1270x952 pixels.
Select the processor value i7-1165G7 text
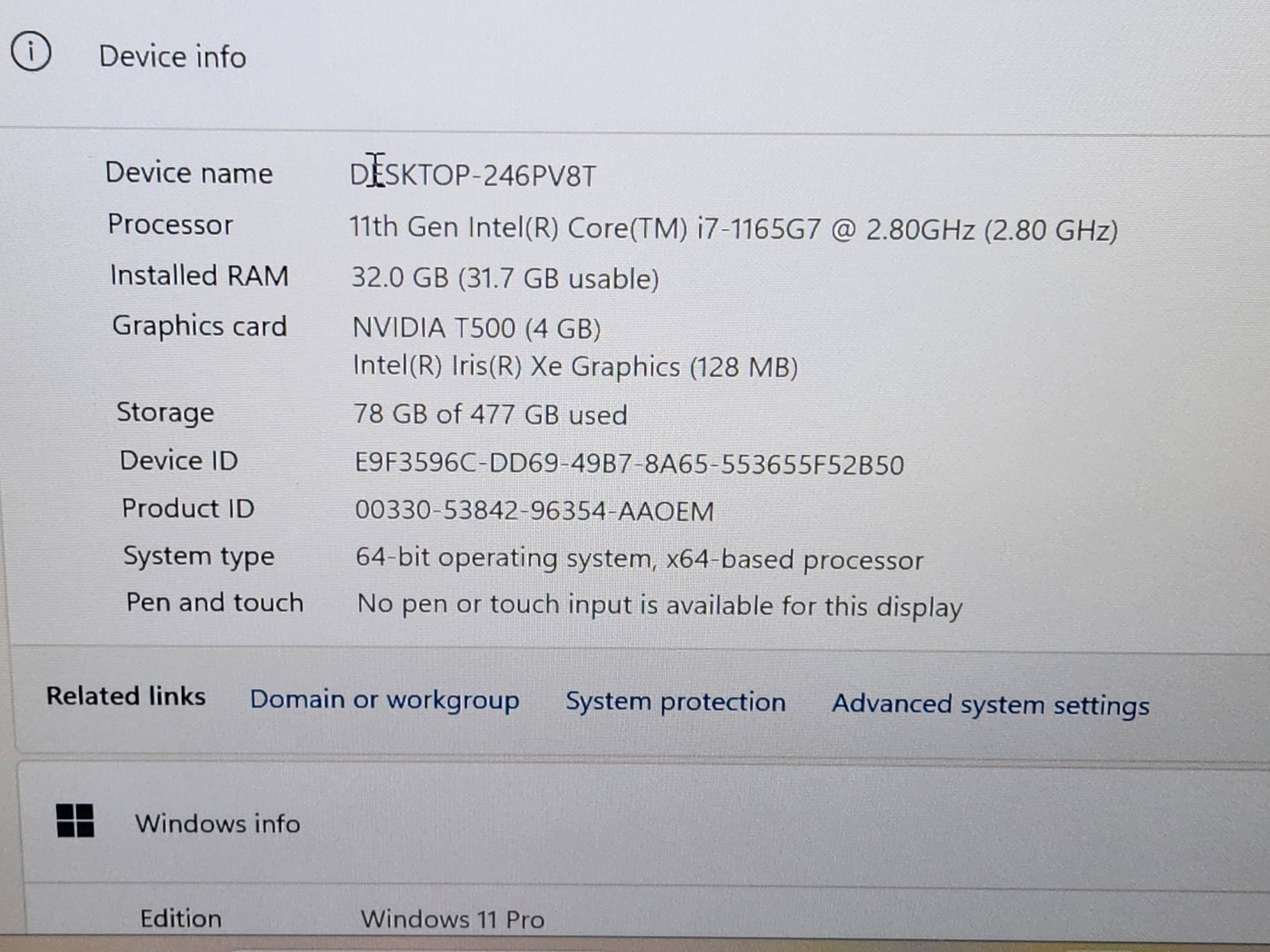[x=733, y=228]
